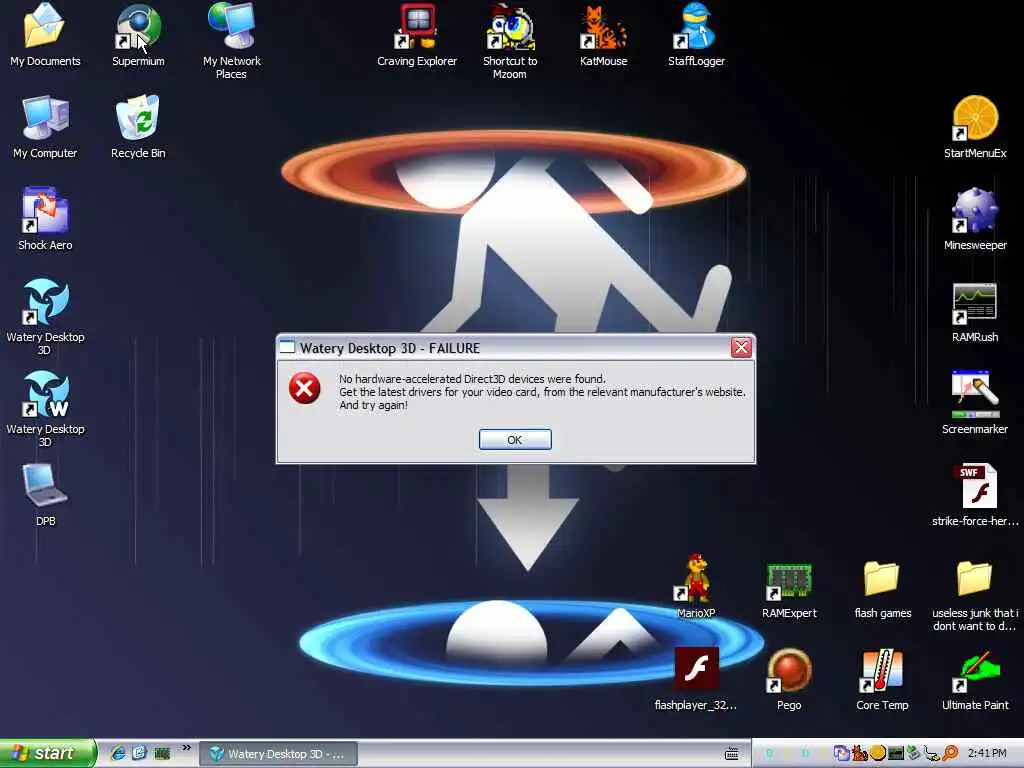Select the RAMRush desktop shortcut
1024x768 pixels.
pos(975,312)
